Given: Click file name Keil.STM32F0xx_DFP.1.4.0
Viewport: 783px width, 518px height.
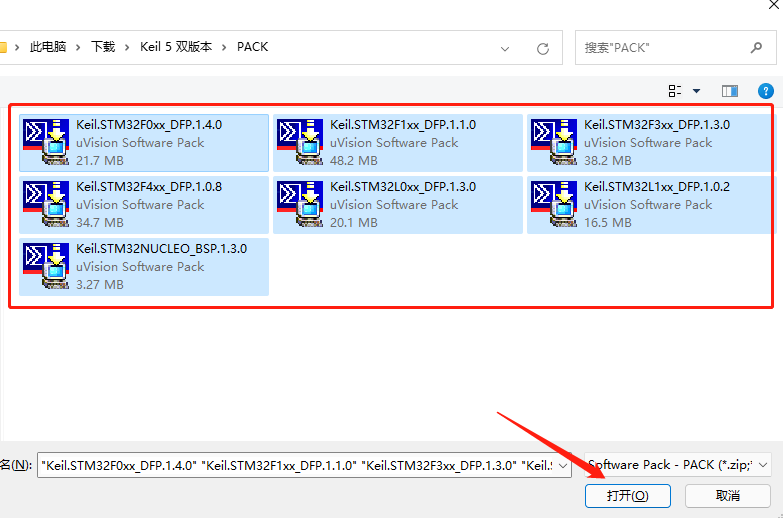Looking at the screenshot, I should point(149,125).
